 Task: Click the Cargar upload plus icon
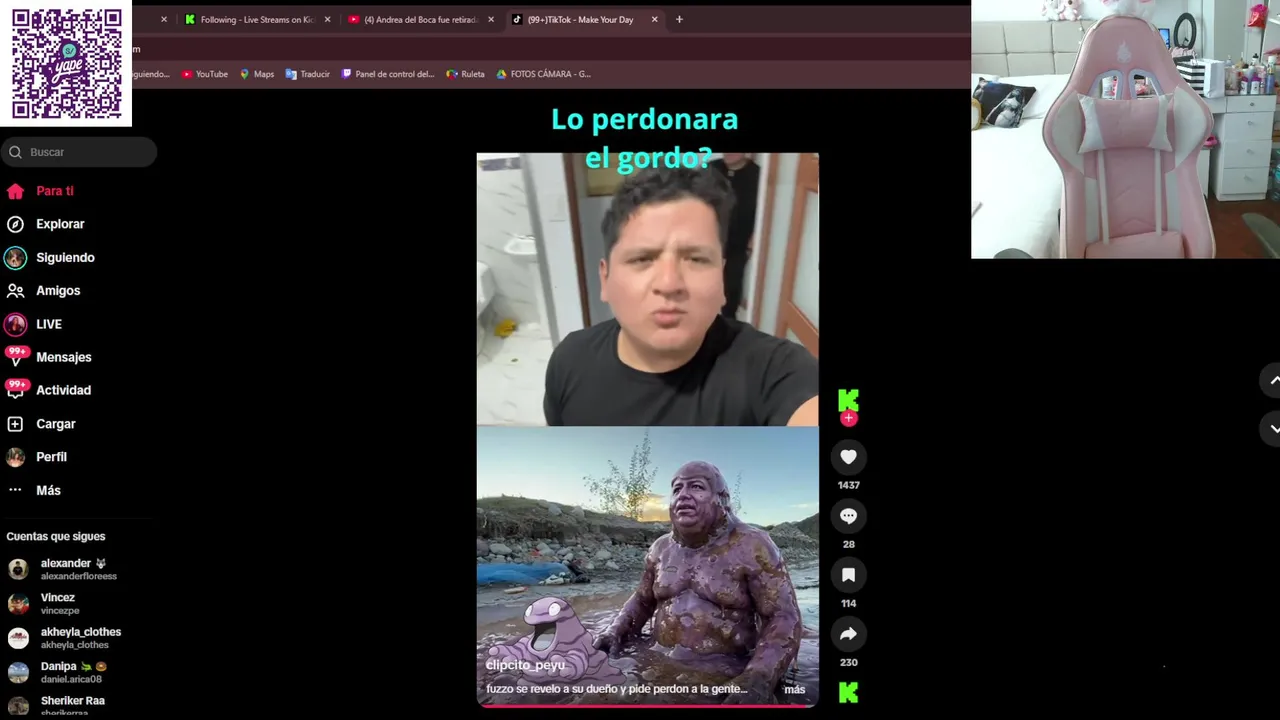coord(15,424)
